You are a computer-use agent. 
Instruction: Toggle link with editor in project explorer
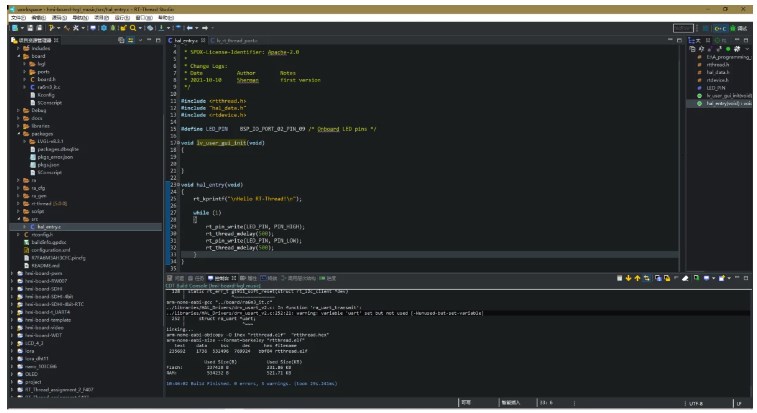(x=130, y=40)
